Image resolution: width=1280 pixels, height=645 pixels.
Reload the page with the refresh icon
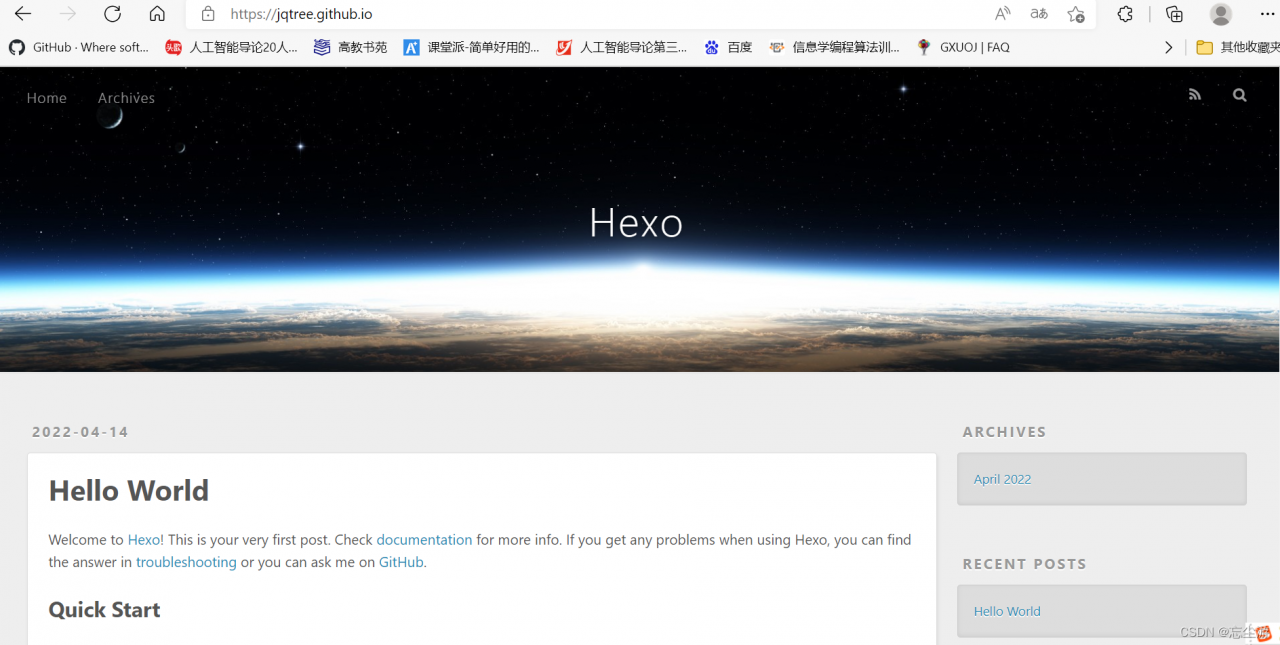tap(113, 14)
